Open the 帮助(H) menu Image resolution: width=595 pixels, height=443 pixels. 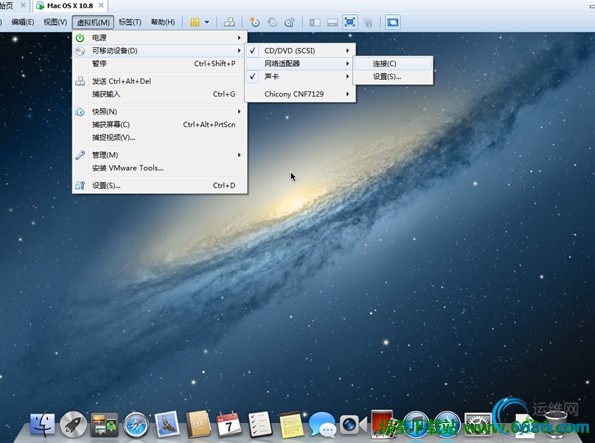(x=163, y=22)
